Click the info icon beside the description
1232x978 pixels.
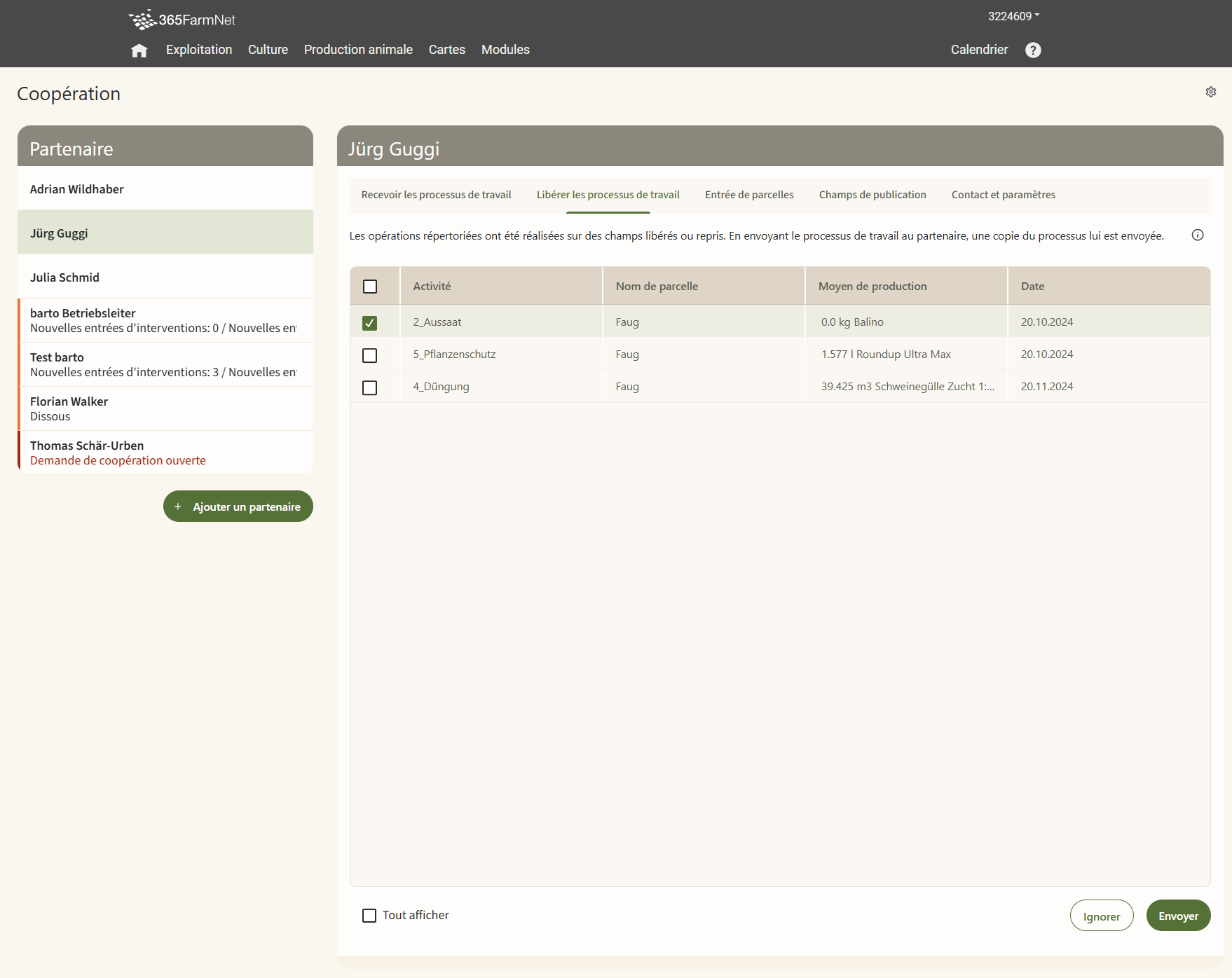(x=1197, y=235)
